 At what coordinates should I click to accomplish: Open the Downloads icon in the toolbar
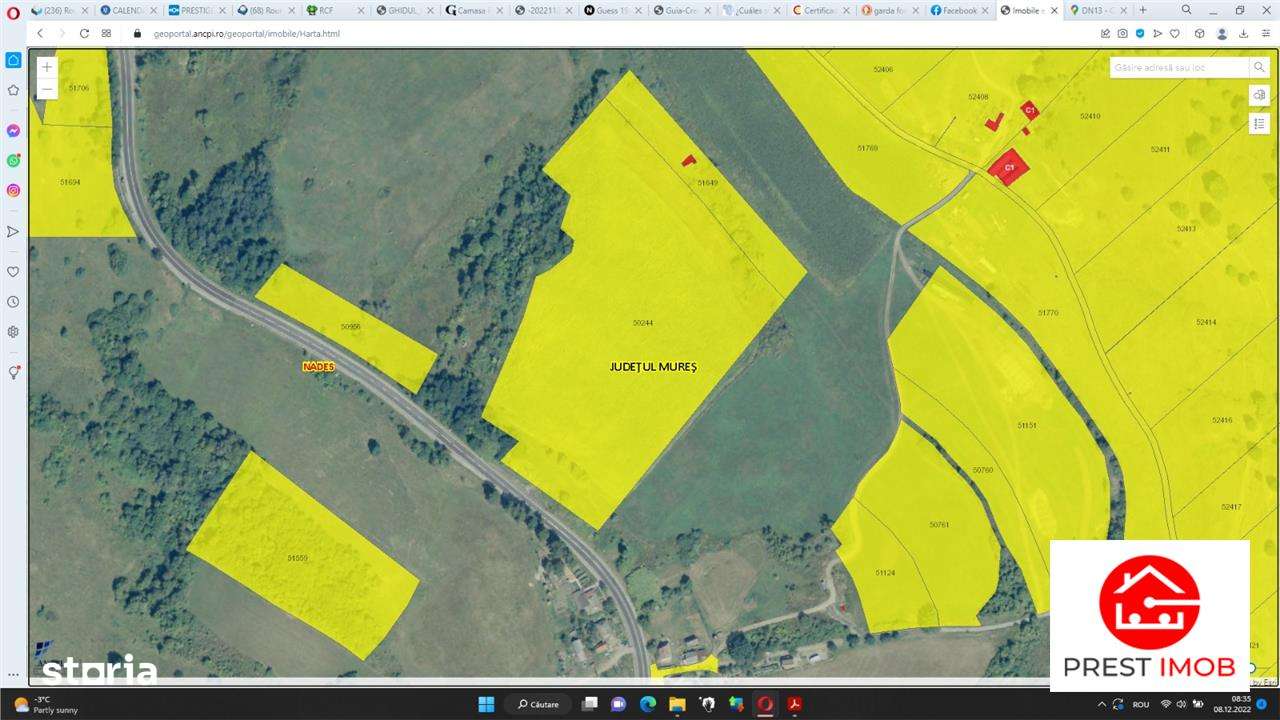[x=1243, y=33]
